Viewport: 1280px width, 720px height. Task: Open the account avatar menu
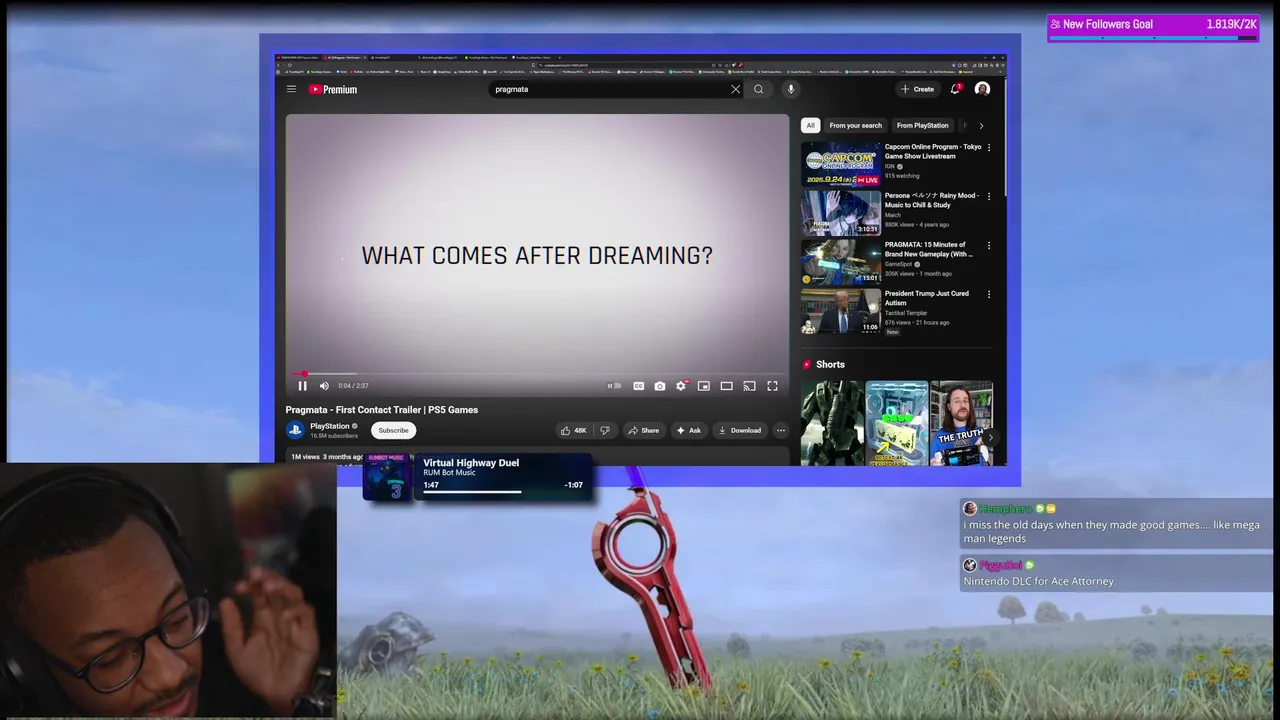point(982,89)
